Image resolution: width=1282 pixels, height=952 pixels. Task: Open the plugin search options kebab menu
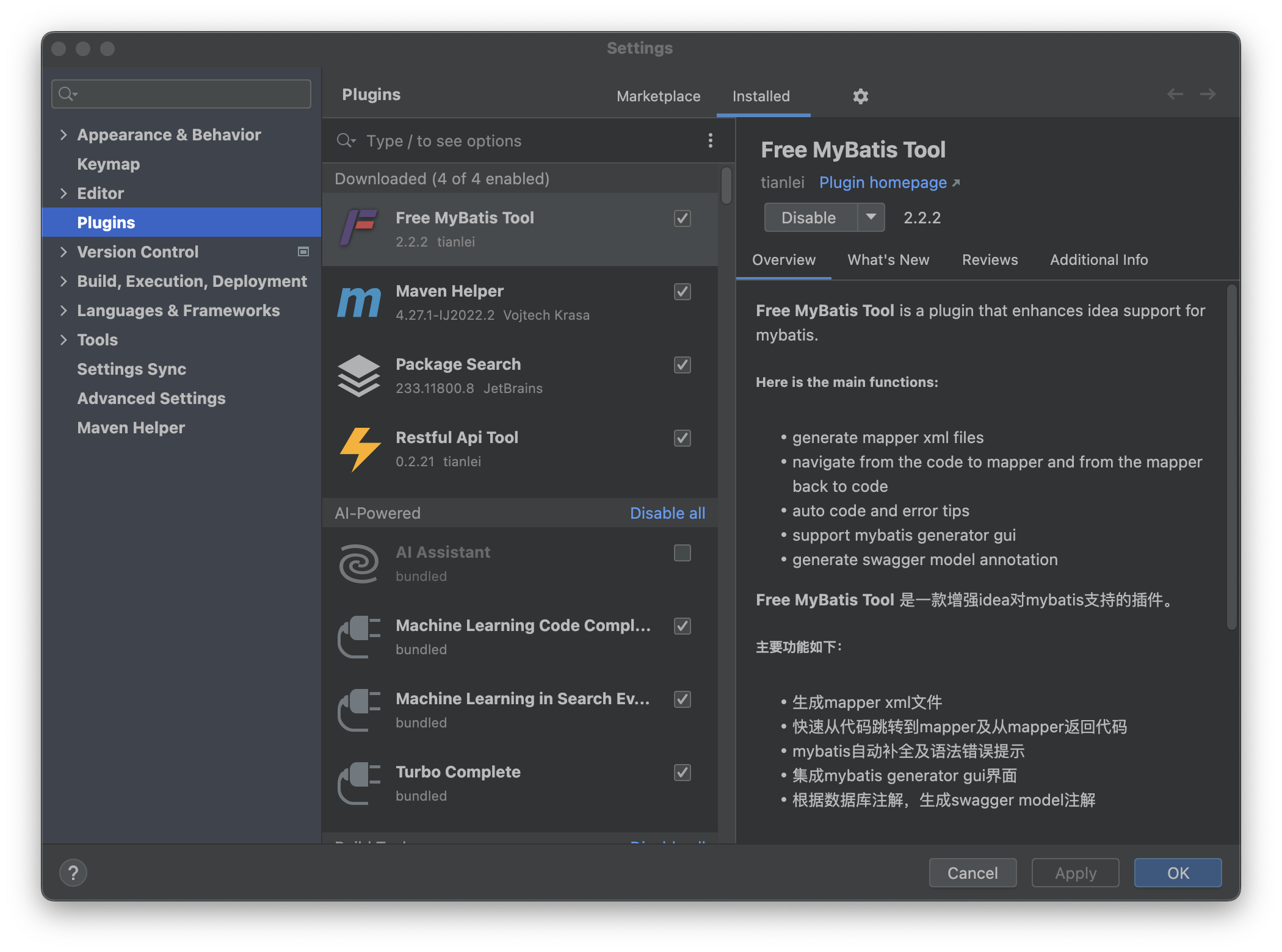[710, 141]
